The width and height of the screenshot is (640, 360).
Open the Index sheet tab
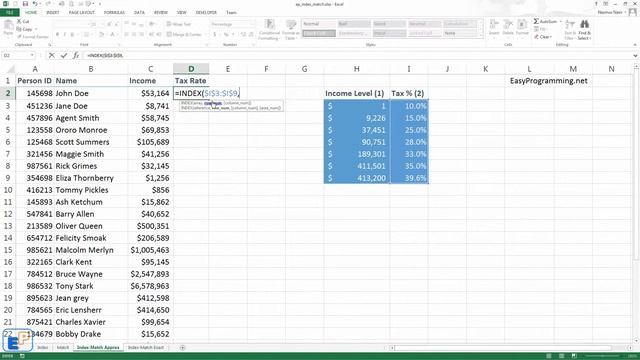42,348
